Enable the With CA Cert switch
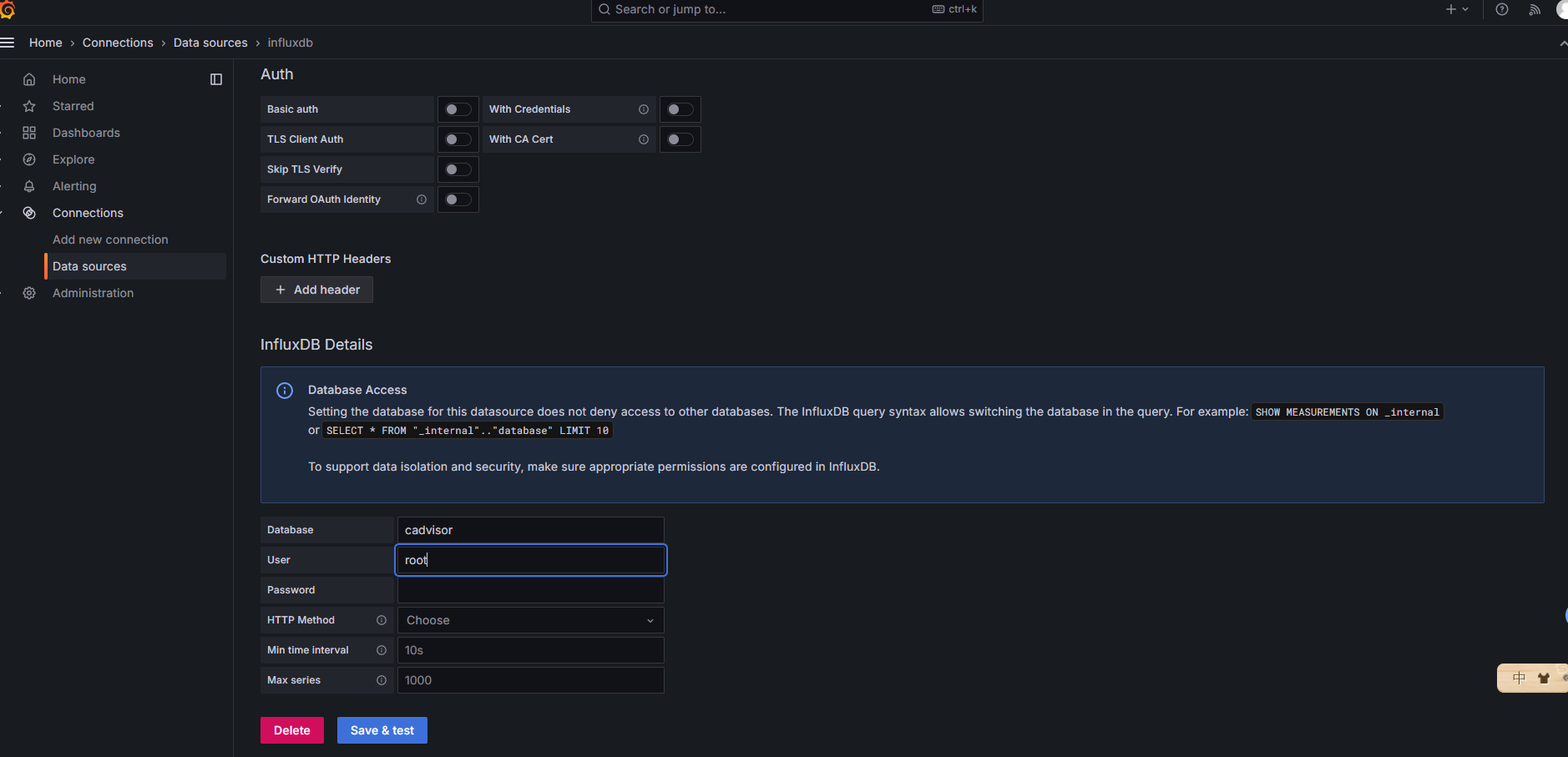Screen dimensions: 1568x757 coord(680,139)
